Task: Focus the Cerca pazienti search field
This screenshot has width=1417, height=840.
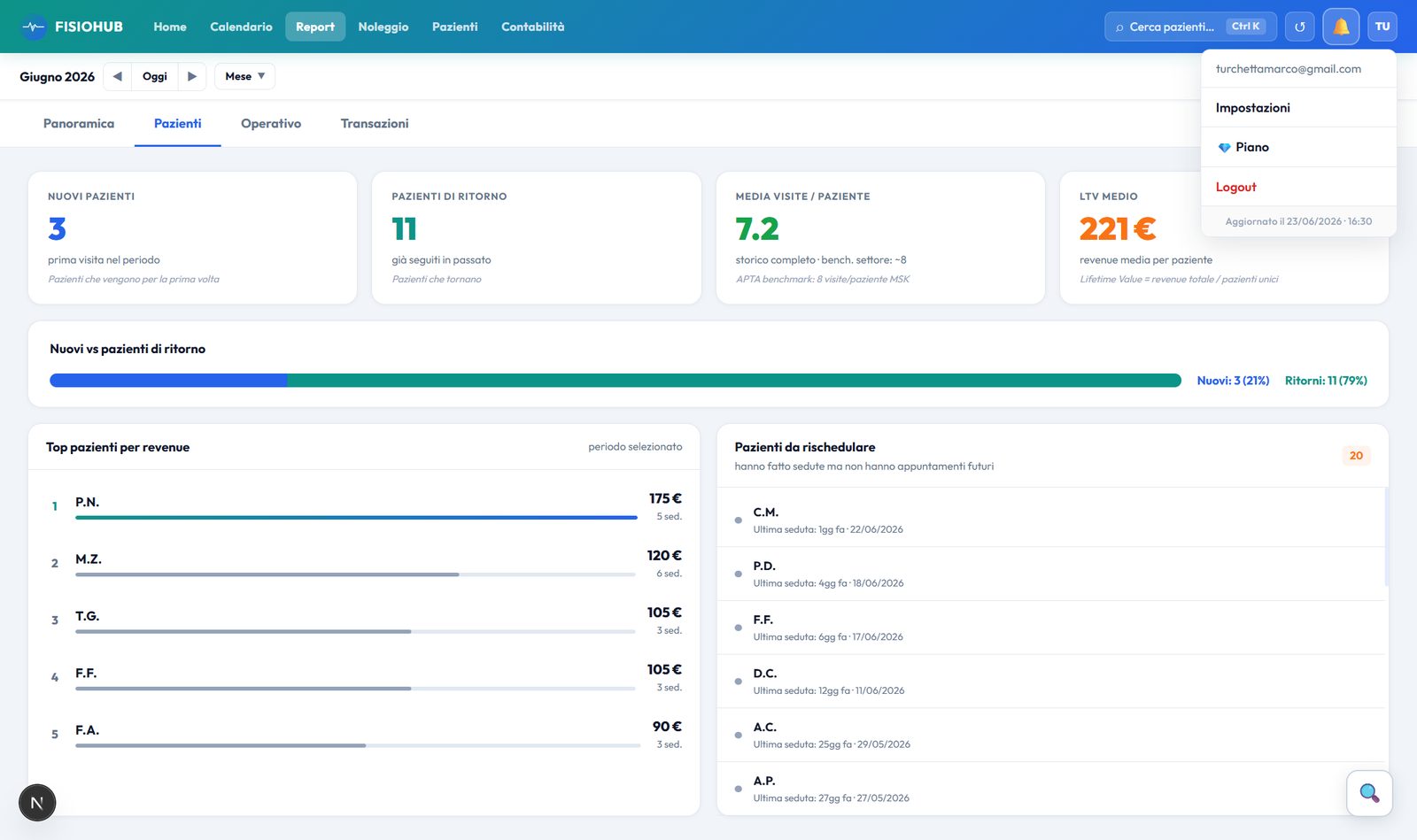Action: pos(1190,27)
